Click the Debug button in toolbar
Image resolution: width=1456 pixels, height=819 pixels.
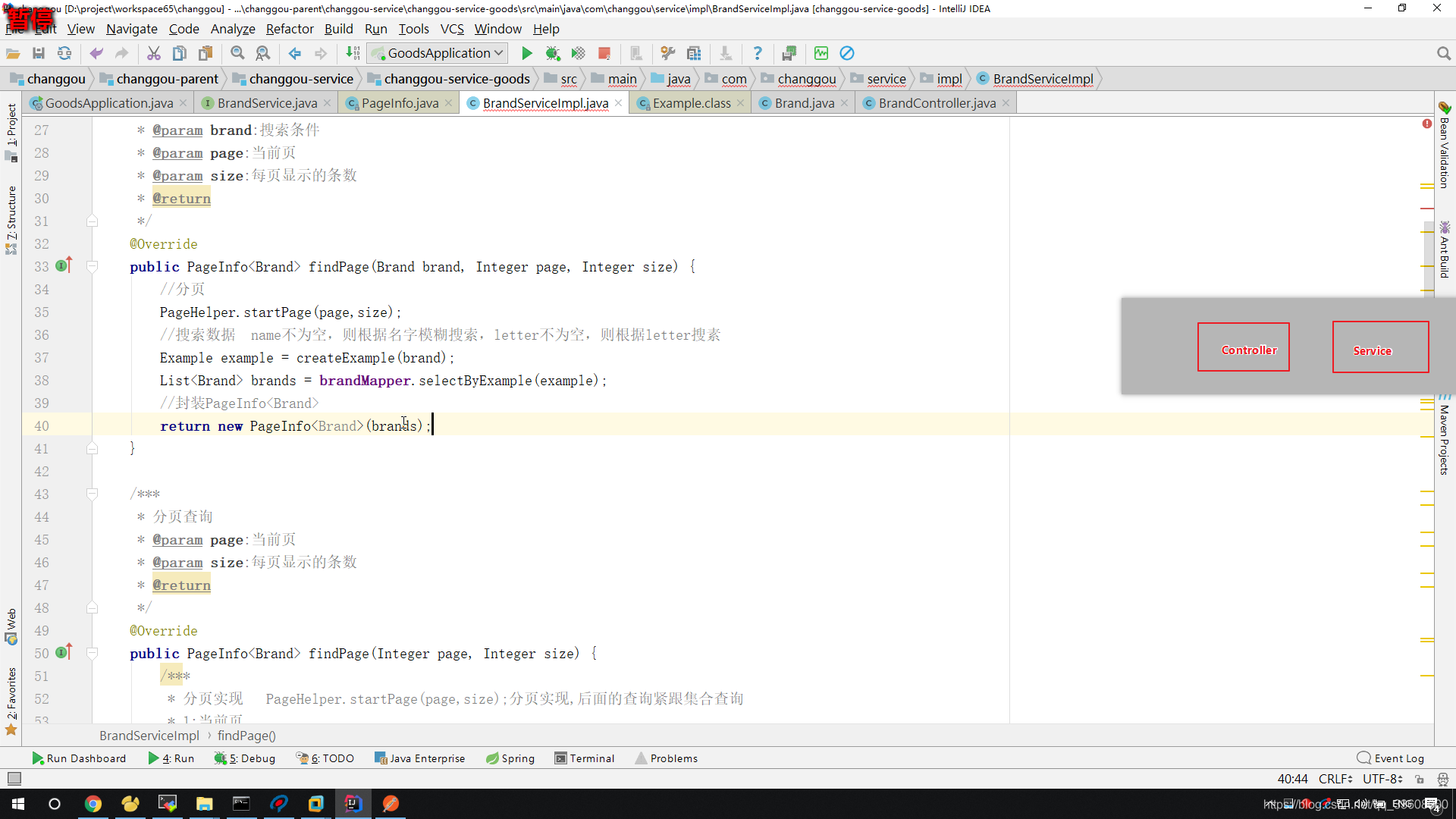[553, 52]
